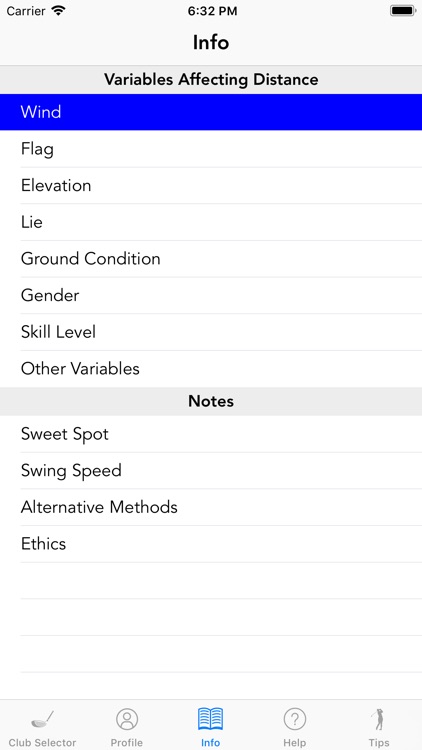This screenshot has width=422, height=750.
Task: Select the Gender list row
Action: tap(211, 295)
